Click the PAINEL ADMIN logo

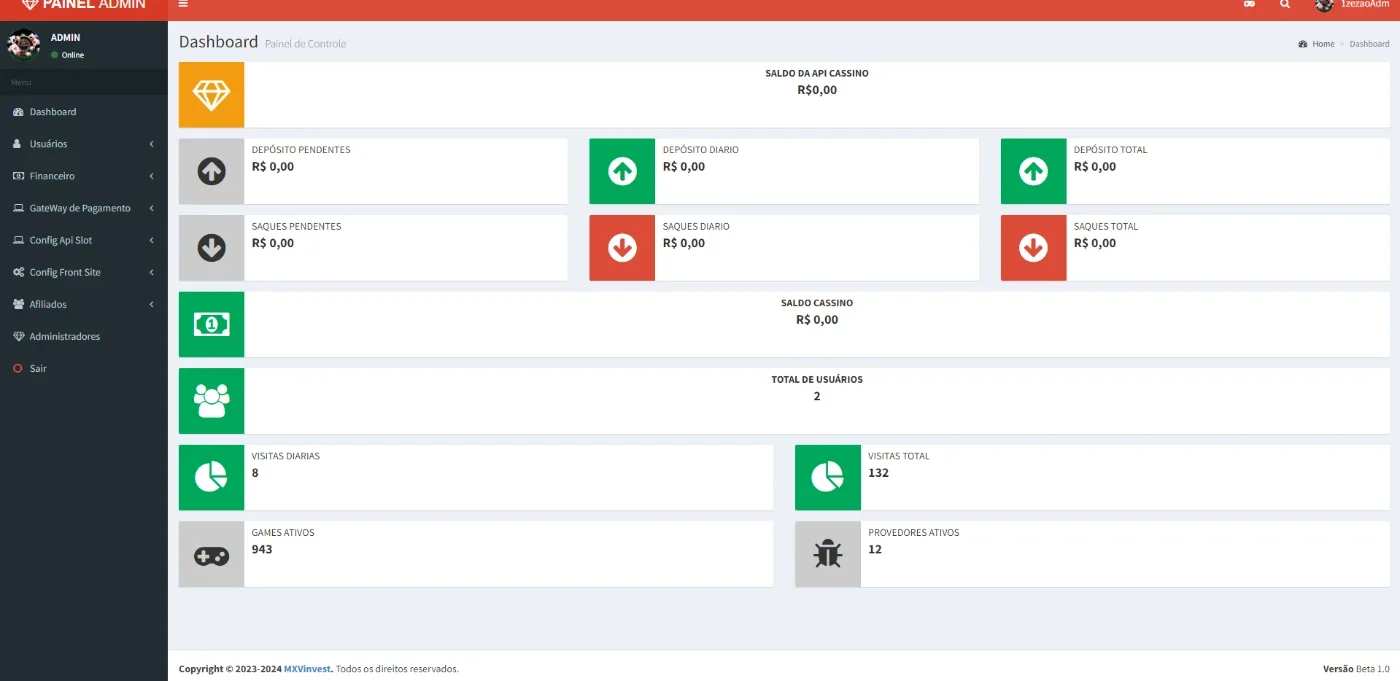point(84,4)
